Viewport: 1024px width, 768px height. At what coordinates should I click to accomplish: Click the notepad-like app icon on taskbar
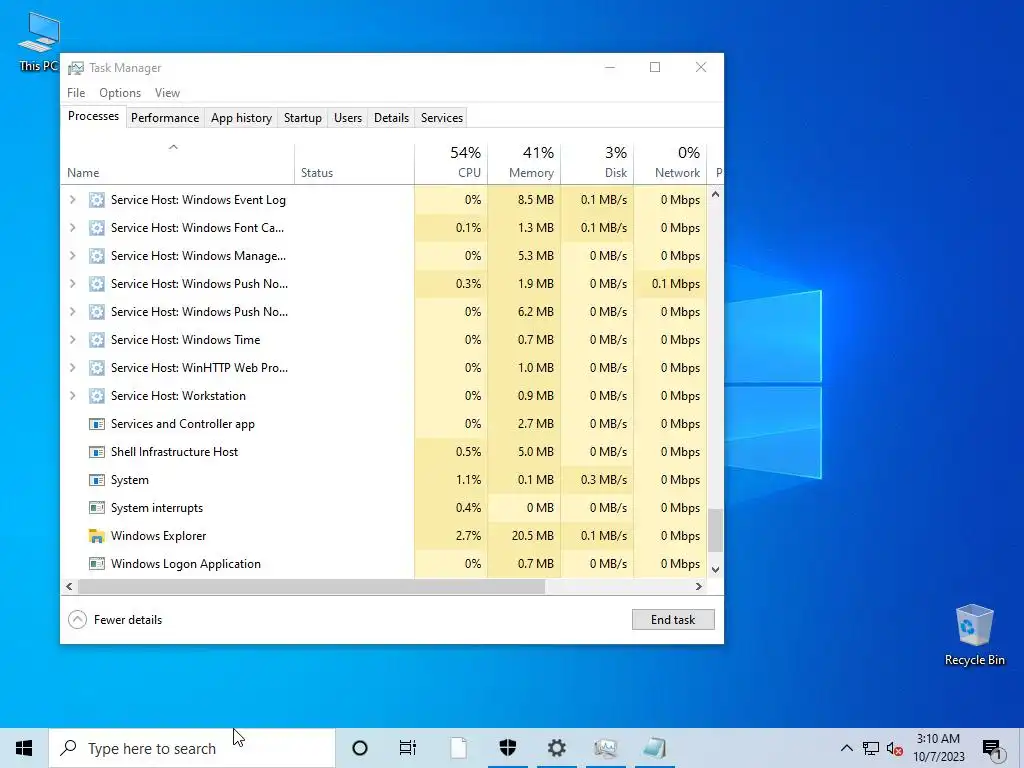(654, 748)
